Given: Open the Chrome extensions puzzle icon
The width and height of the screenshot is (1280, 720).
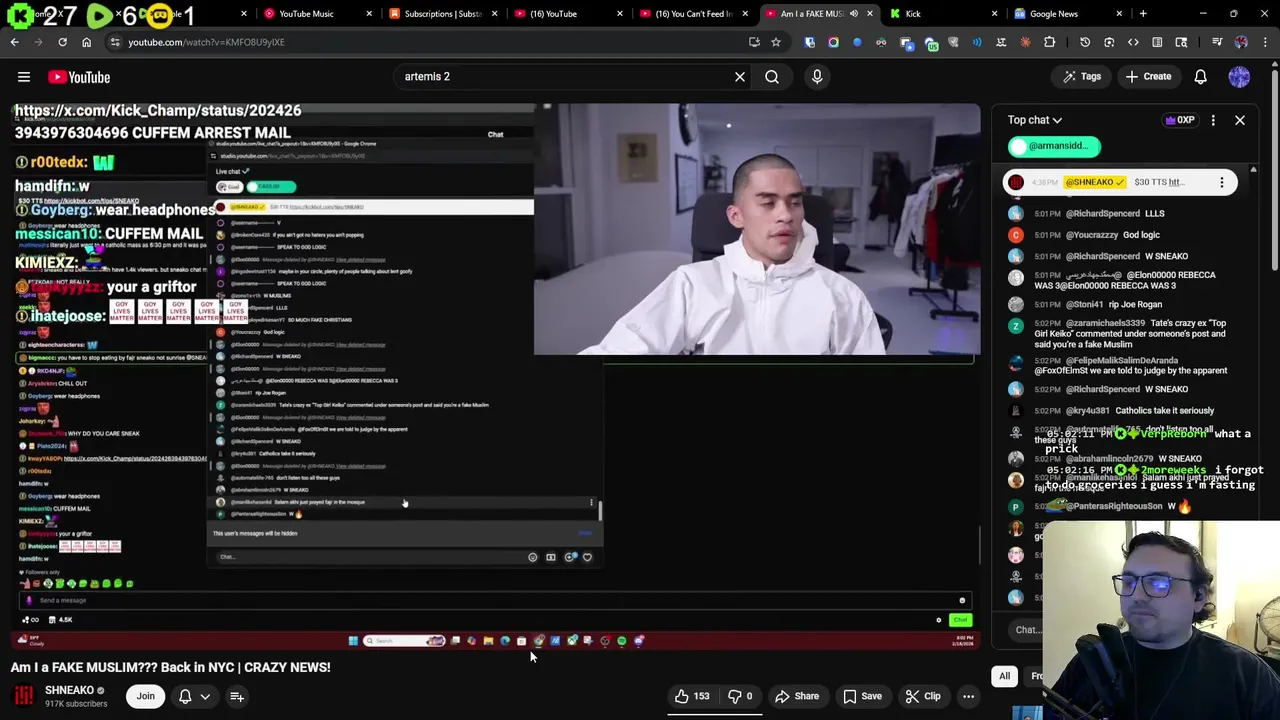Looking at the screenshot, I should click(1049, 42).
